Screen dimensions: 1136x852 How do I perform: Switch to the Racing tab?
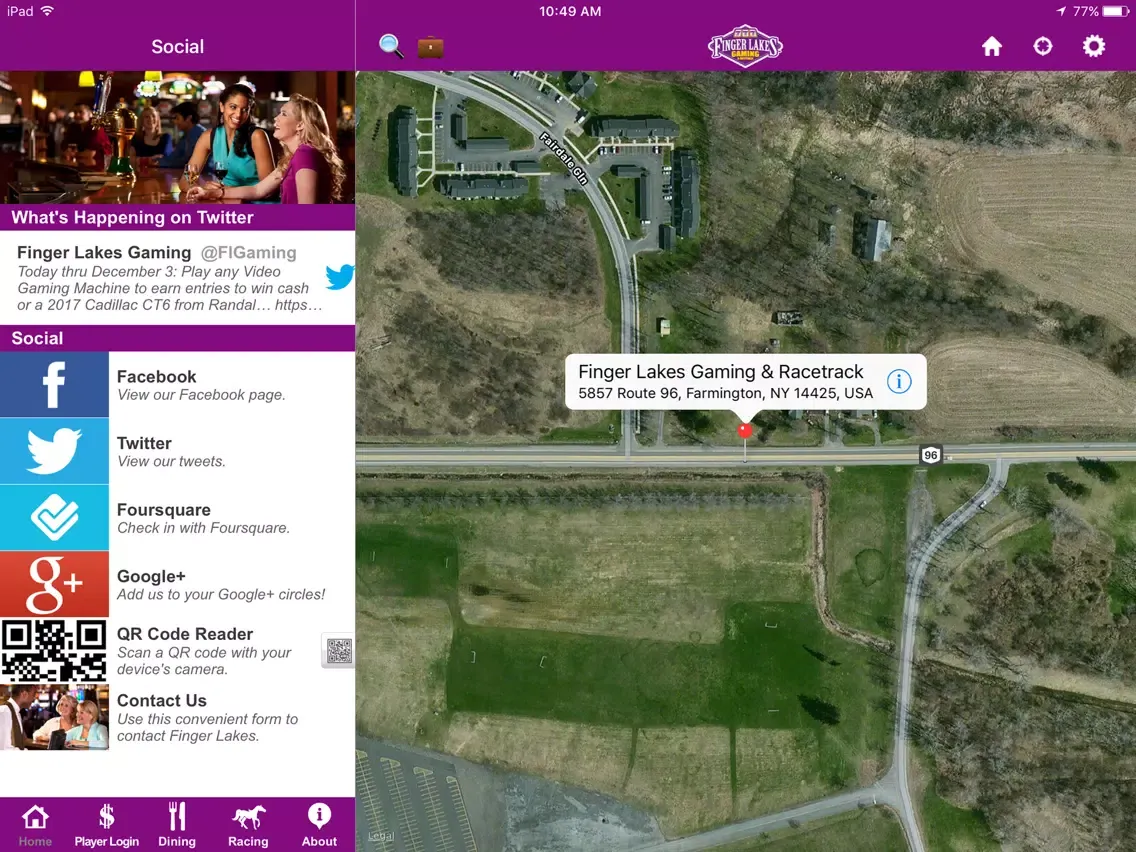[248, 825]
